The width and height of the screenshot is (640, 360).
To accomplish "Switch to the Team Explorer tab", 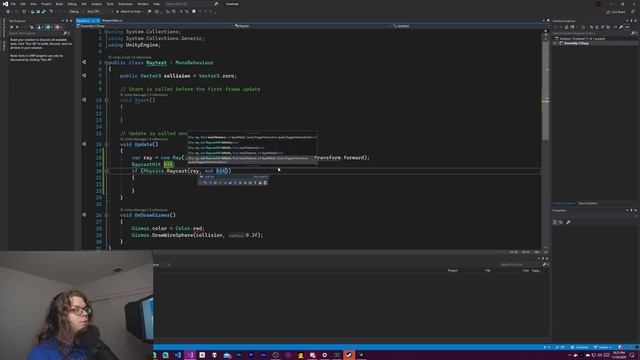I will (x=588, y=203).
